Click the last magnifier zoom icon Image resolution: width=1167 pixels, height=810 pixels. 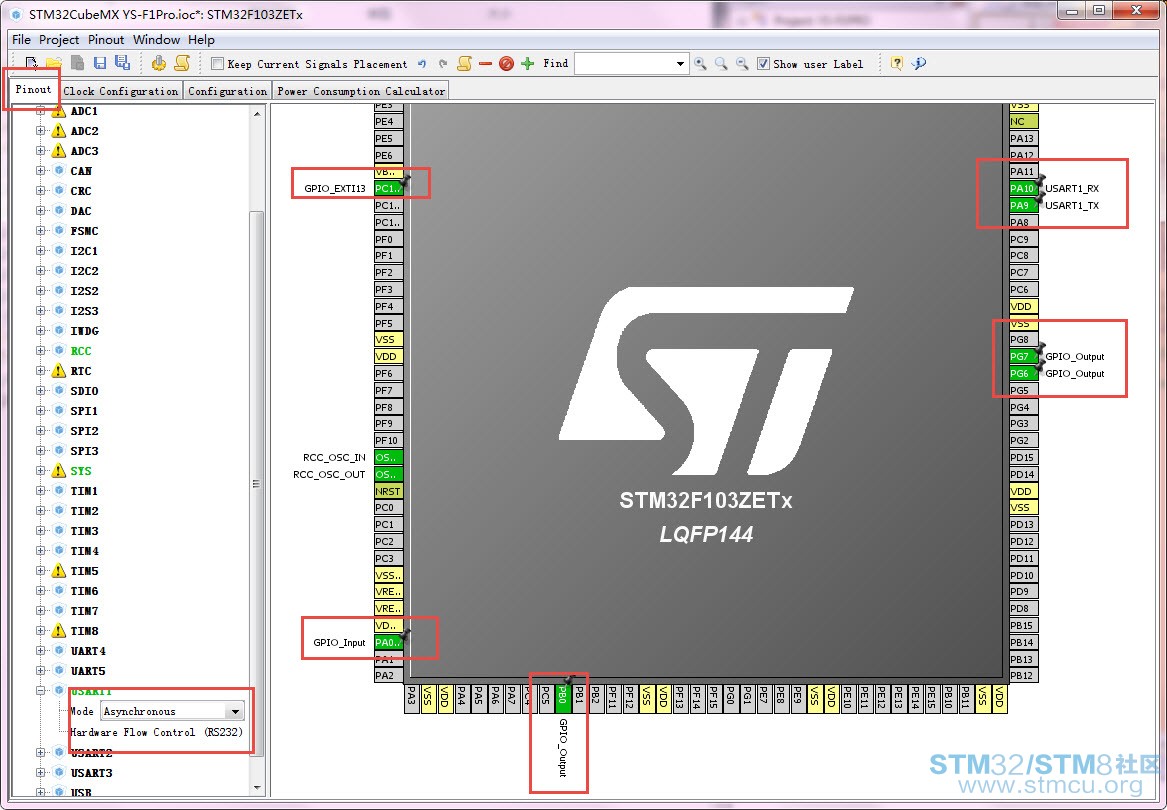[x=742, y=64]
